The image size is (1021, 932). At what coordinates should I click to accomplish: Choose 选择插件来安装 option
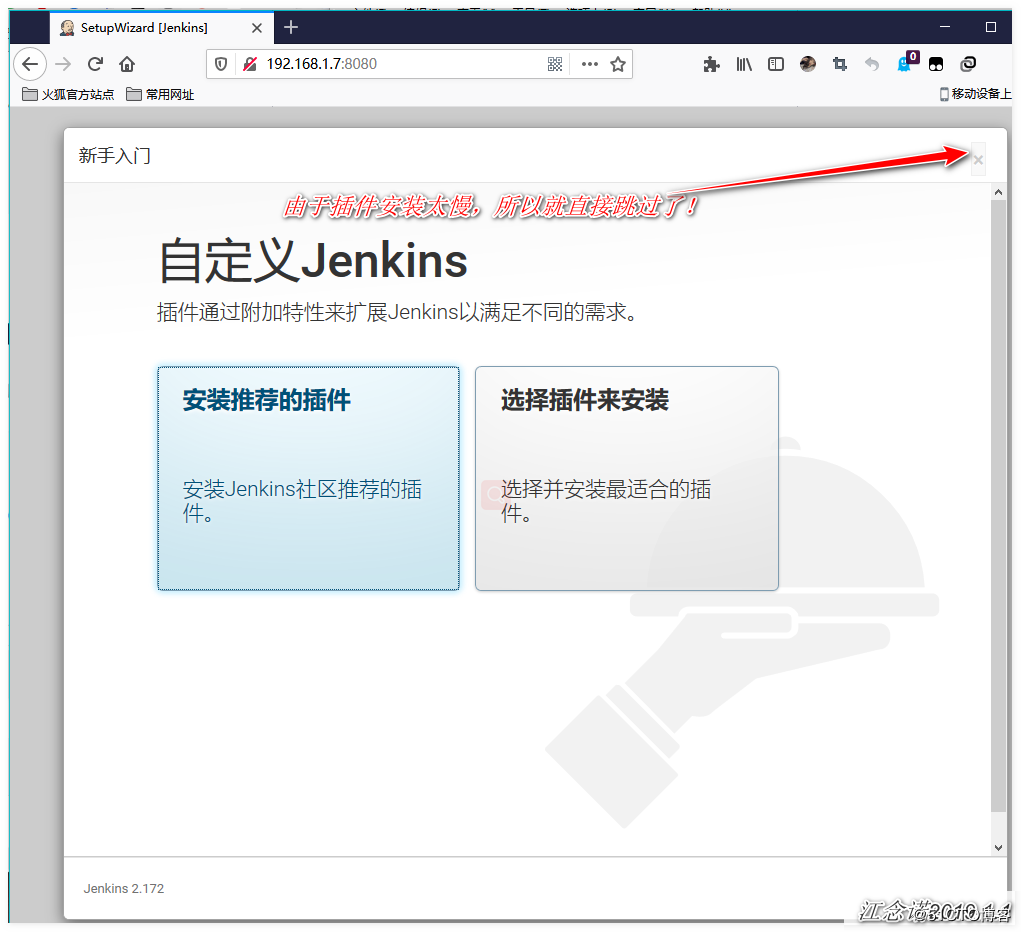click(626, 478)
